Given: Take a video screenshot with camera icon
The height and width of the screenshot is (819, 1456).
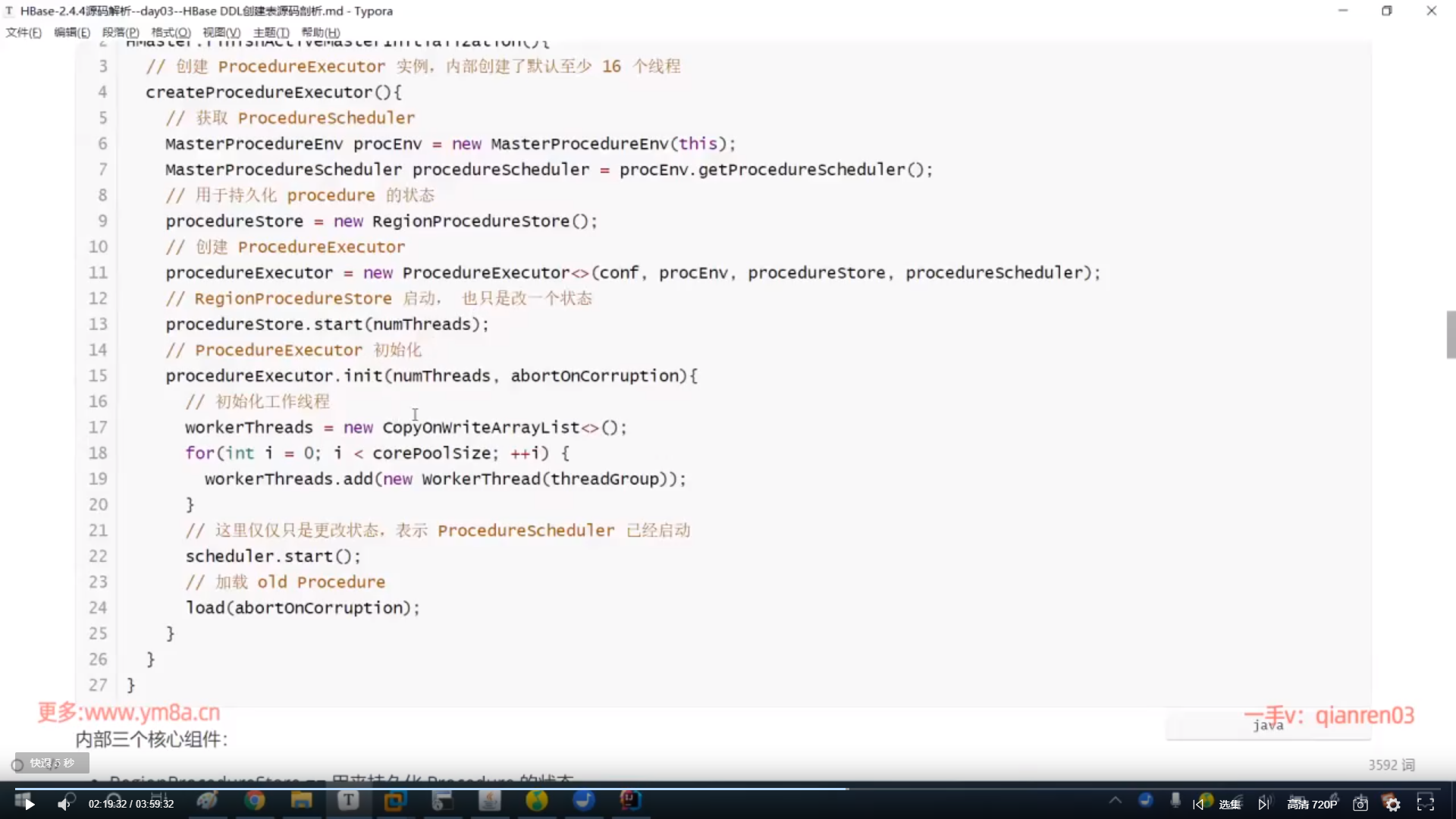Looking at the screenshot, I should point(1360,804).
